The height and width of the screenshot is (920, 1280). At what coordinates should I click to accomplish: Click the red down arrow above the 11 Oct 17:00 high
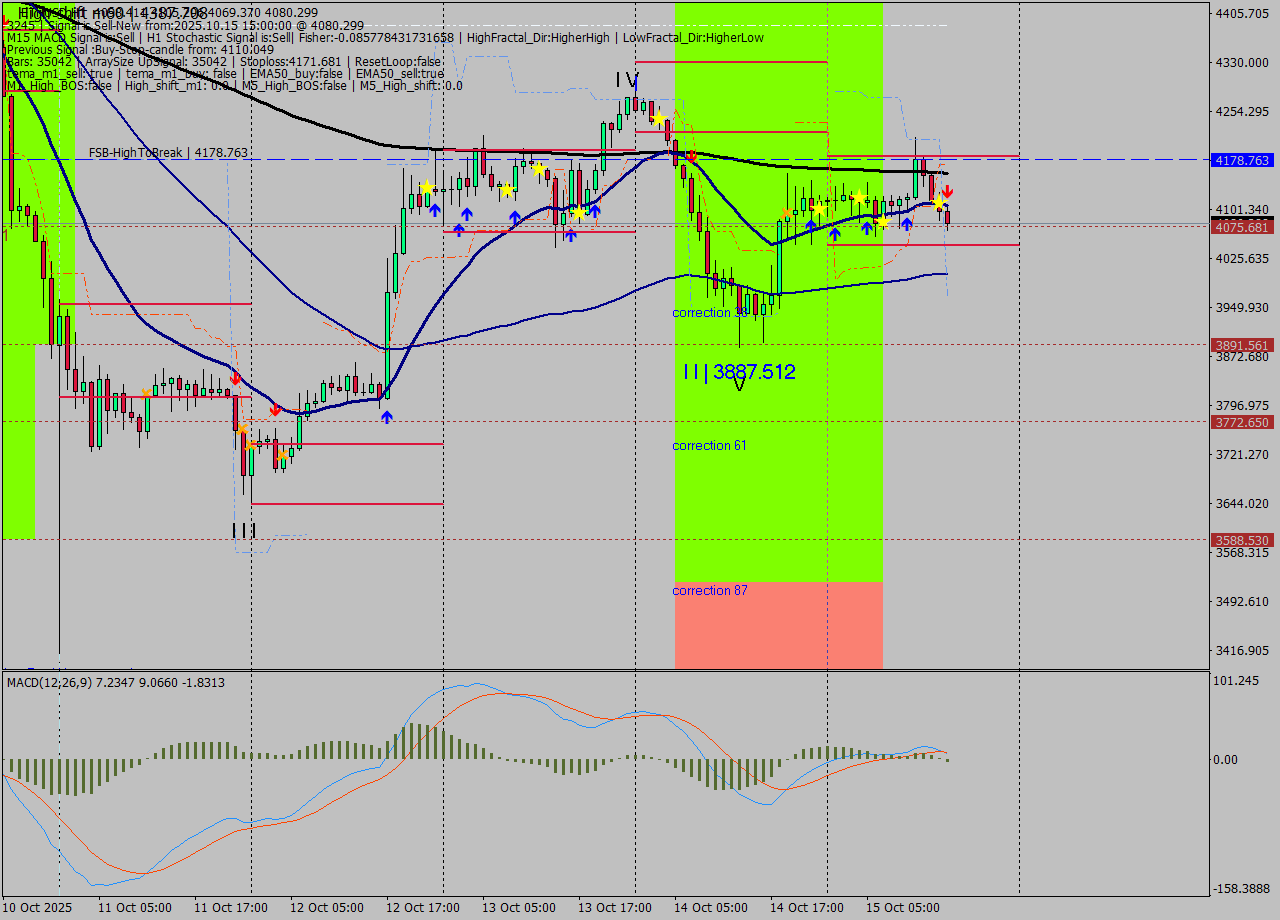(235, 379)
